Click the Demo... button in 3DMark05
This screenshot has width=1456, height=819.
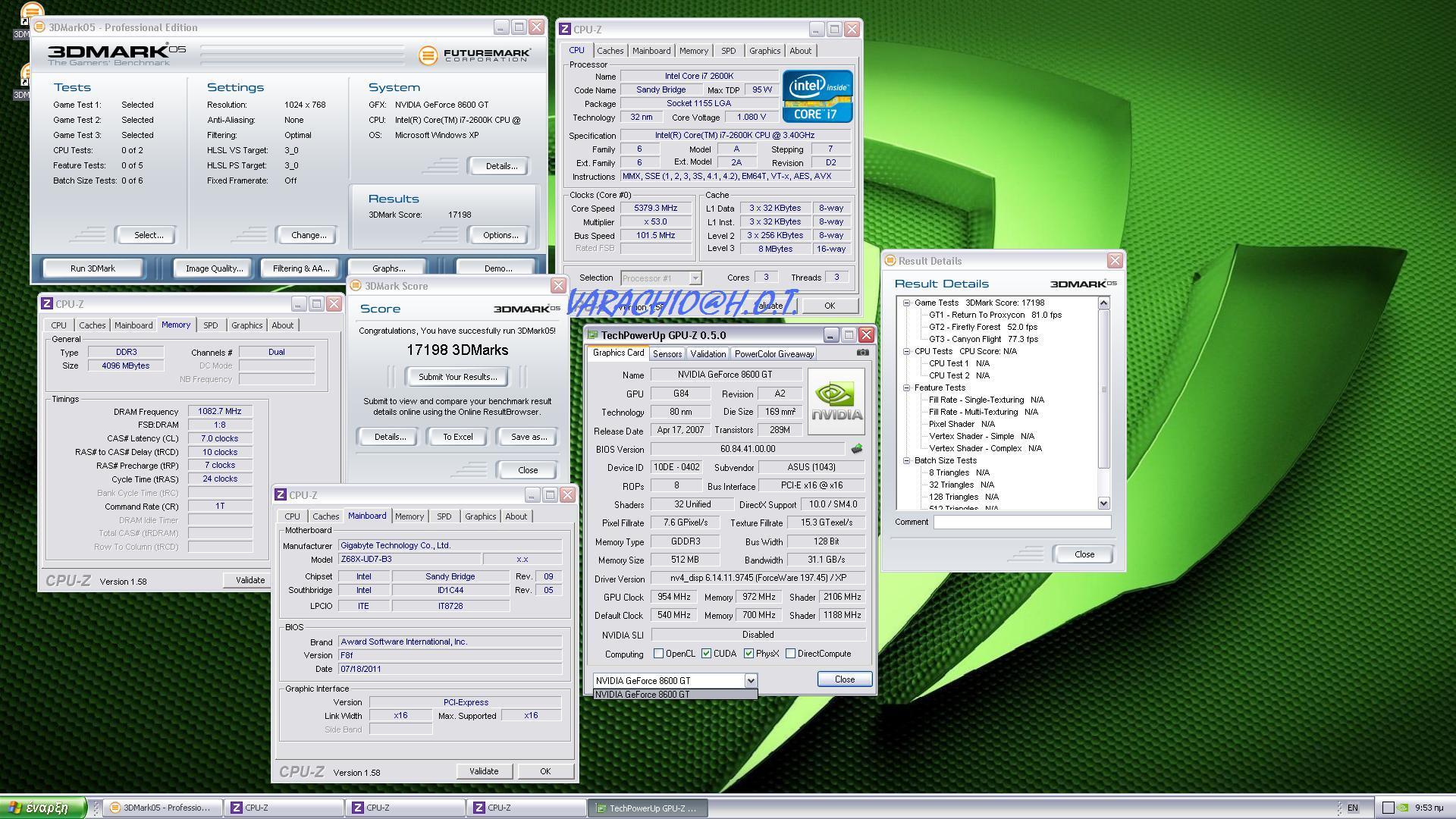pos(497,268)
